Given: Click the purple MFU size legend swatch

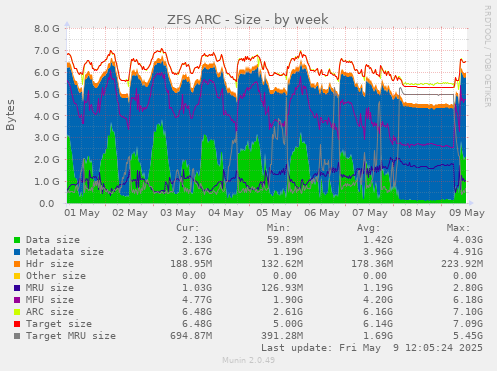Looking at the screenshot, I should tap(17, 300).
